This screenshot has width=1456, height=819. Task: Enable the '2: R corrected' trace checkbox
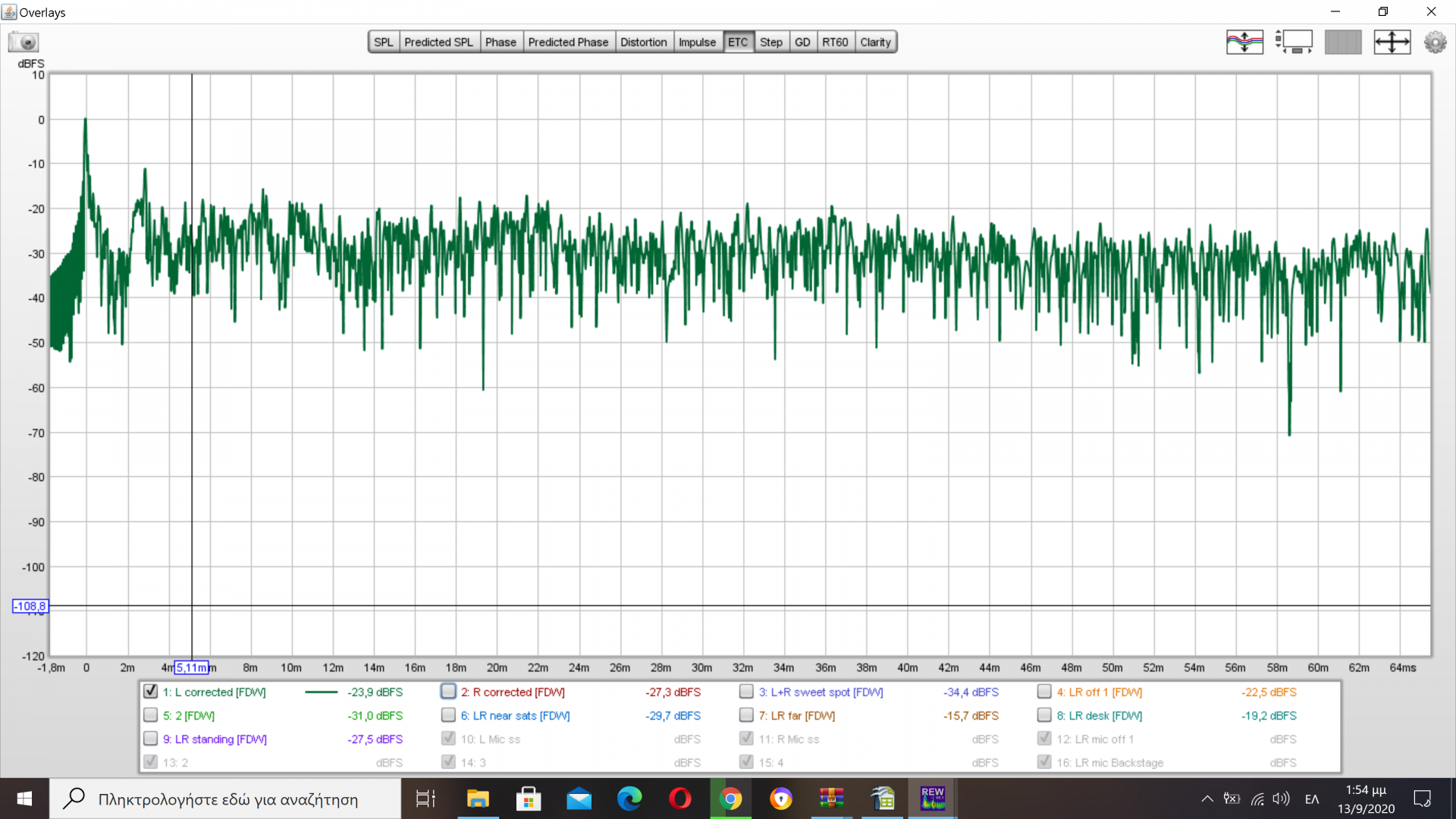[448, 692]
